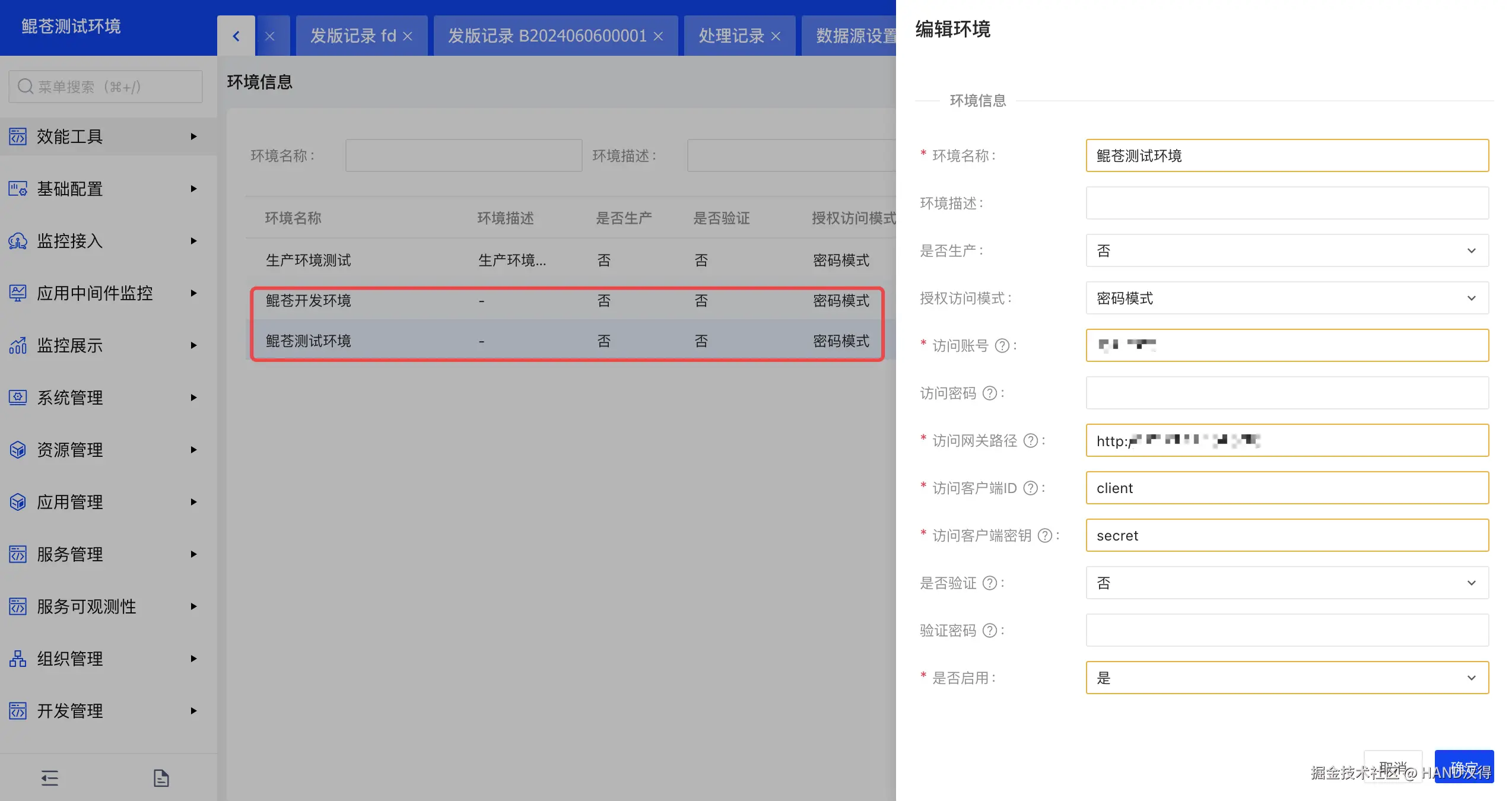Click help icon next to 访问网关路径
This screenshot has height=801, width=1512.
(x=1031, y=441)
